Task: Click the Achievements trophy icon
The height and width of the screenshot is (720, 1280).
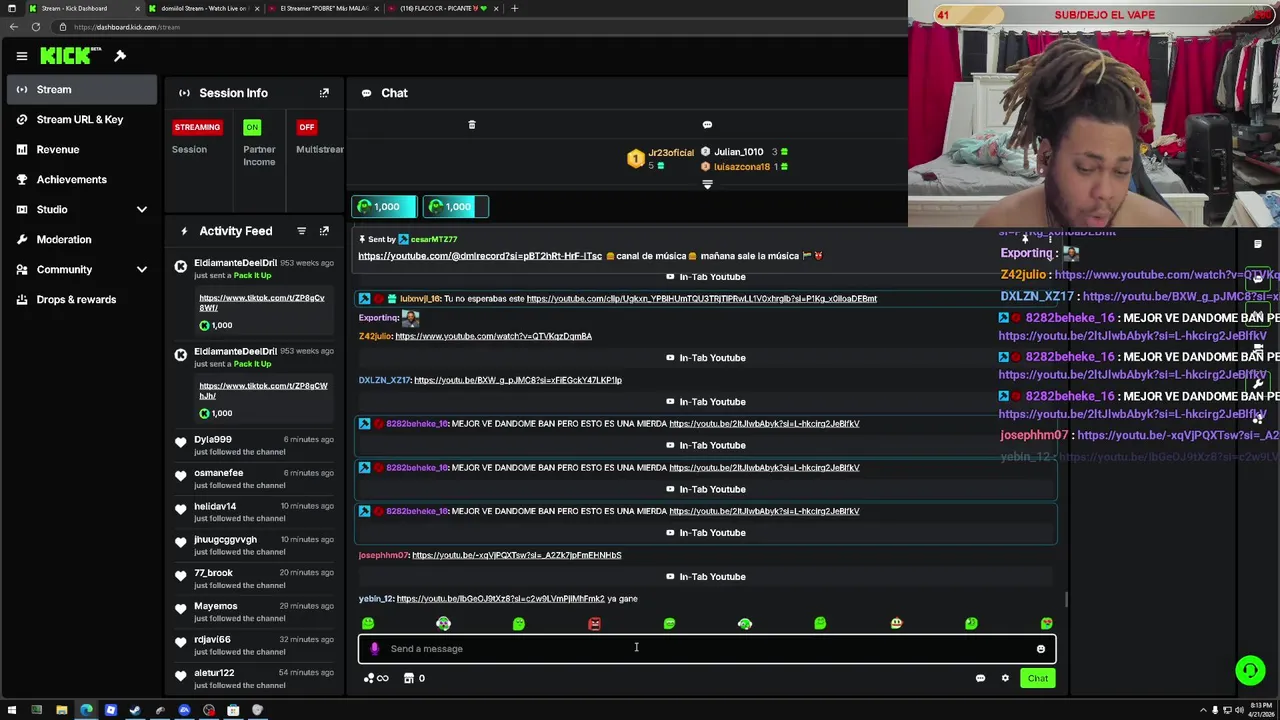Action: [x=21, y=179]
